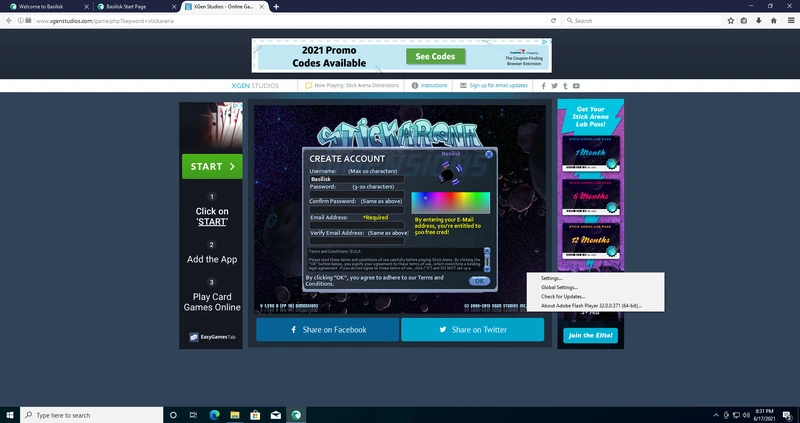The width and height of the screenshot is (800, 423).
Task: Open XGen Studios Facebook icon
Action: point(543,86)
